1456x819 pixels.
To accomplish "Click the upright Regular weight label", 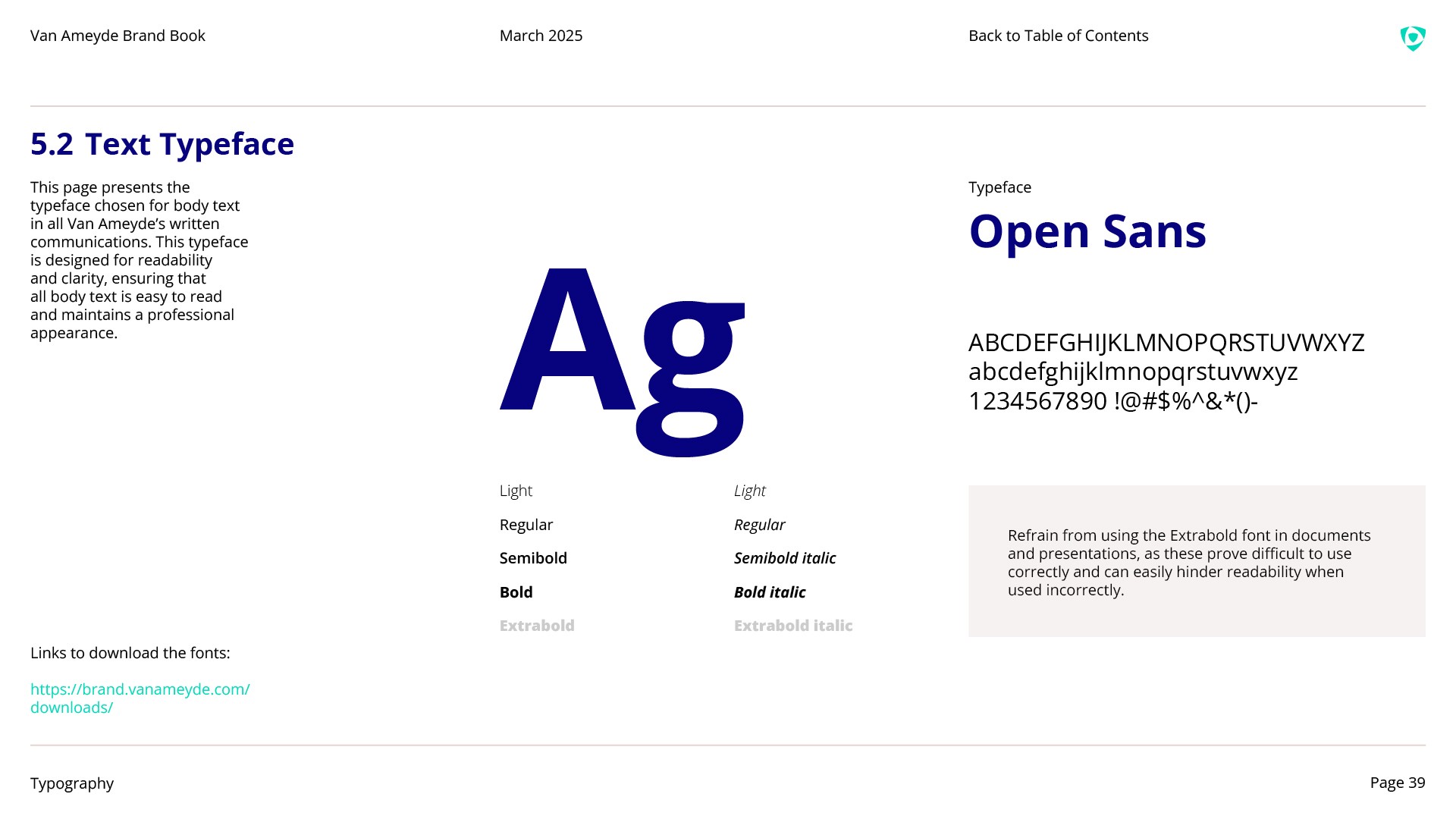I will [526, 525].
